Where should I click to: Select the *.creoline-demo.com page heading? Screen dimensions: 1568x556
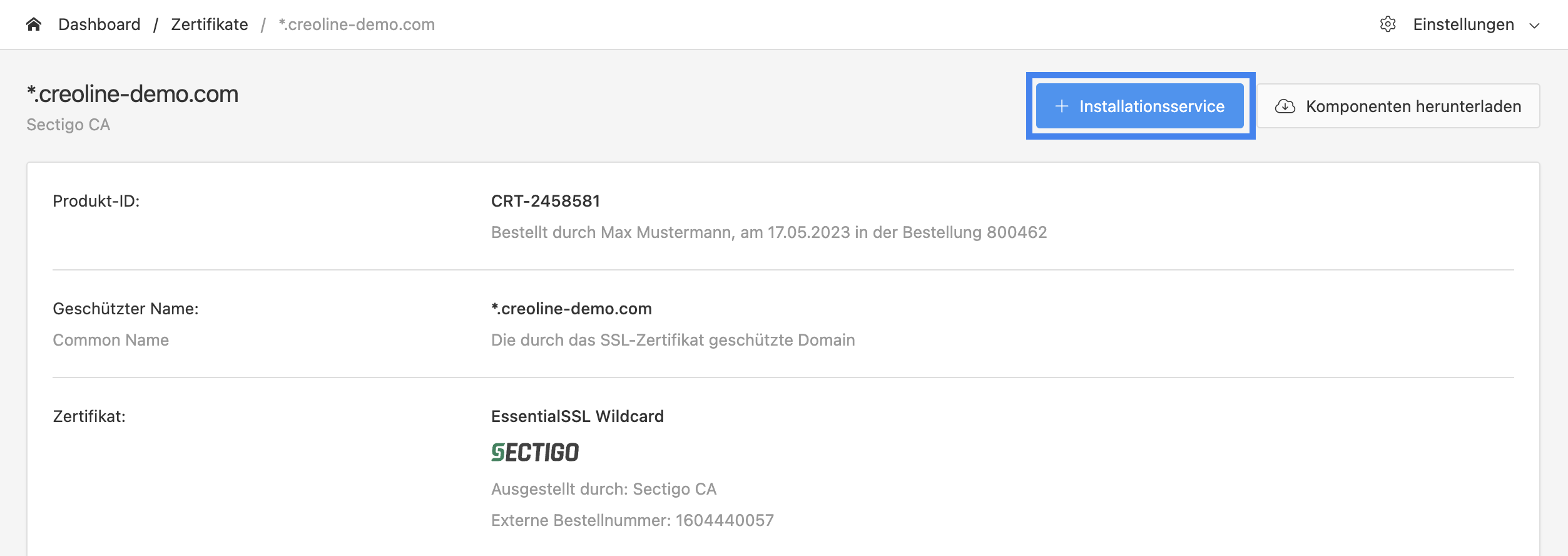click(133, 94)
